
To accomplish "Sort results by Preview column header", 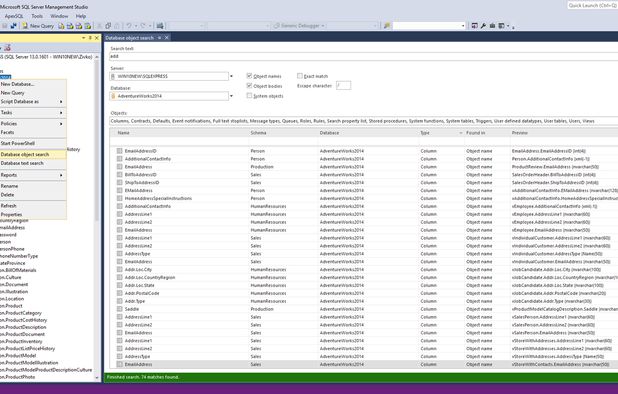I will [x=564, y=133].
